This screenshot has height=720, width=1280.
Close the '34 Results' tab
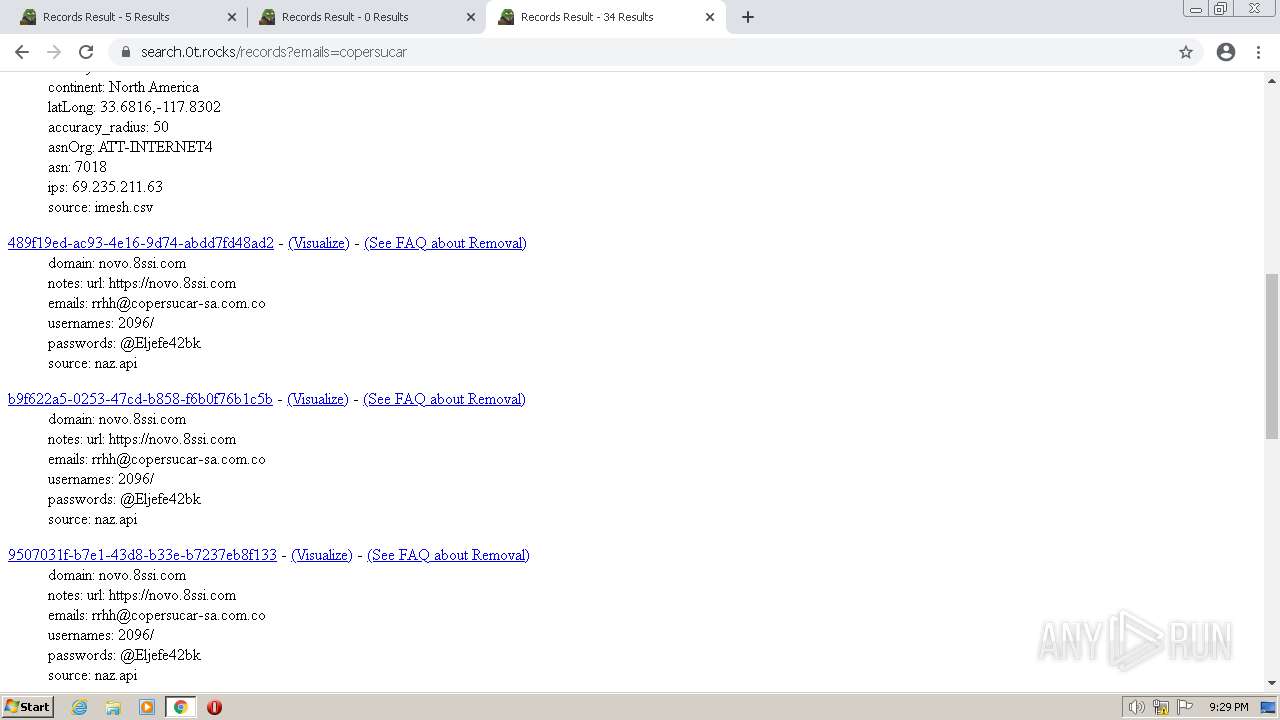[710, 17]
